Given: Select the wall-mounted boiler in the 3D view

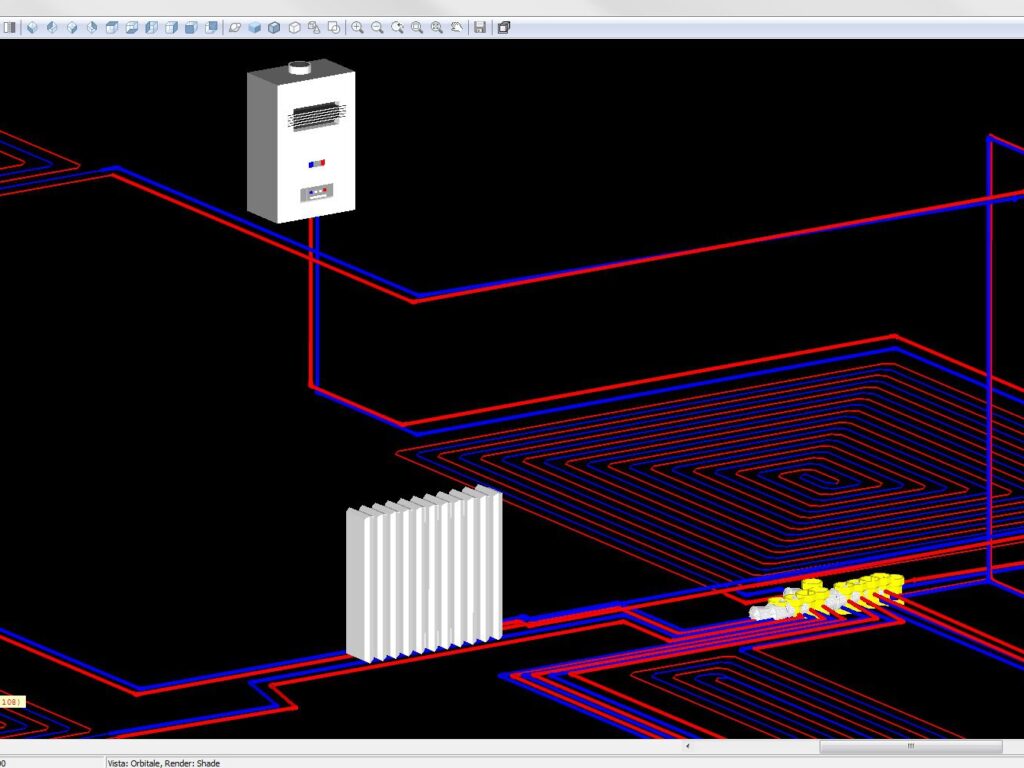Looking at the screenshot, I should point(300,140).
